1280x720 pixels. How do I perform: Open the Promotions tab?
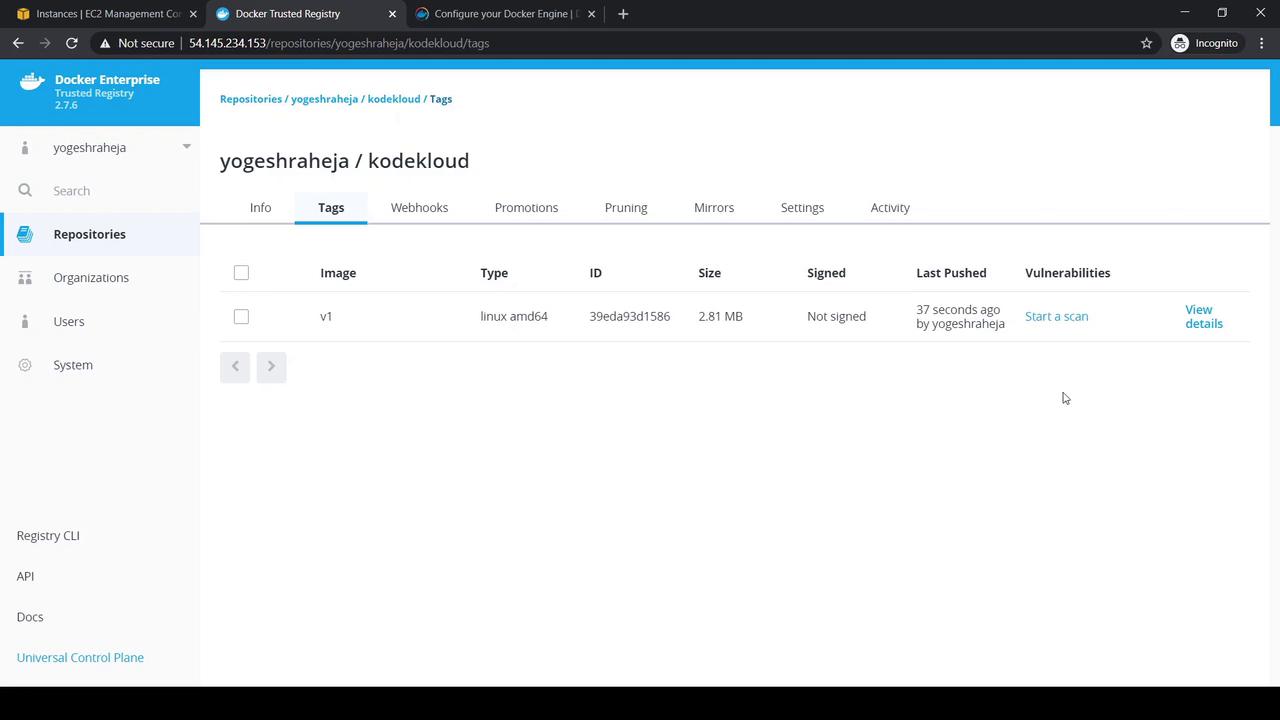(x=526, y=208)
